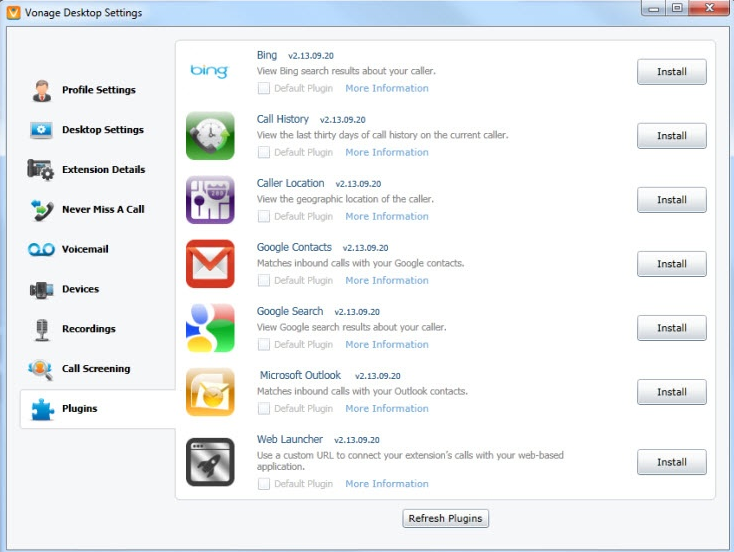Open More Information for Web Launcher
Image resolution: width=734 pixels, height=552 pixels.
(387, 484)
